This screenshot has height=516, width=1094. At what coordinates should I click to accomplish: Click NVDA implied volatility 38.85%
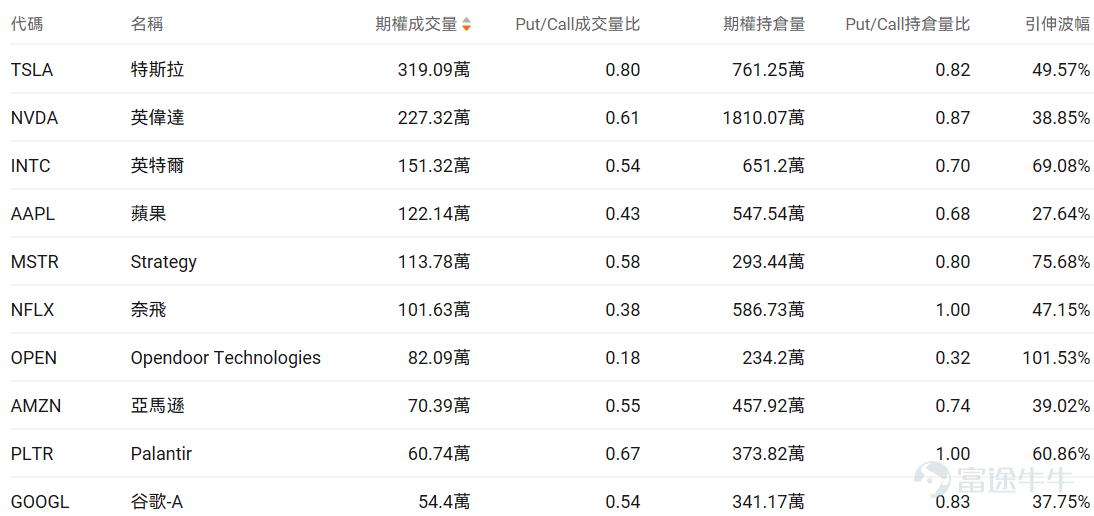(1061, 118)
